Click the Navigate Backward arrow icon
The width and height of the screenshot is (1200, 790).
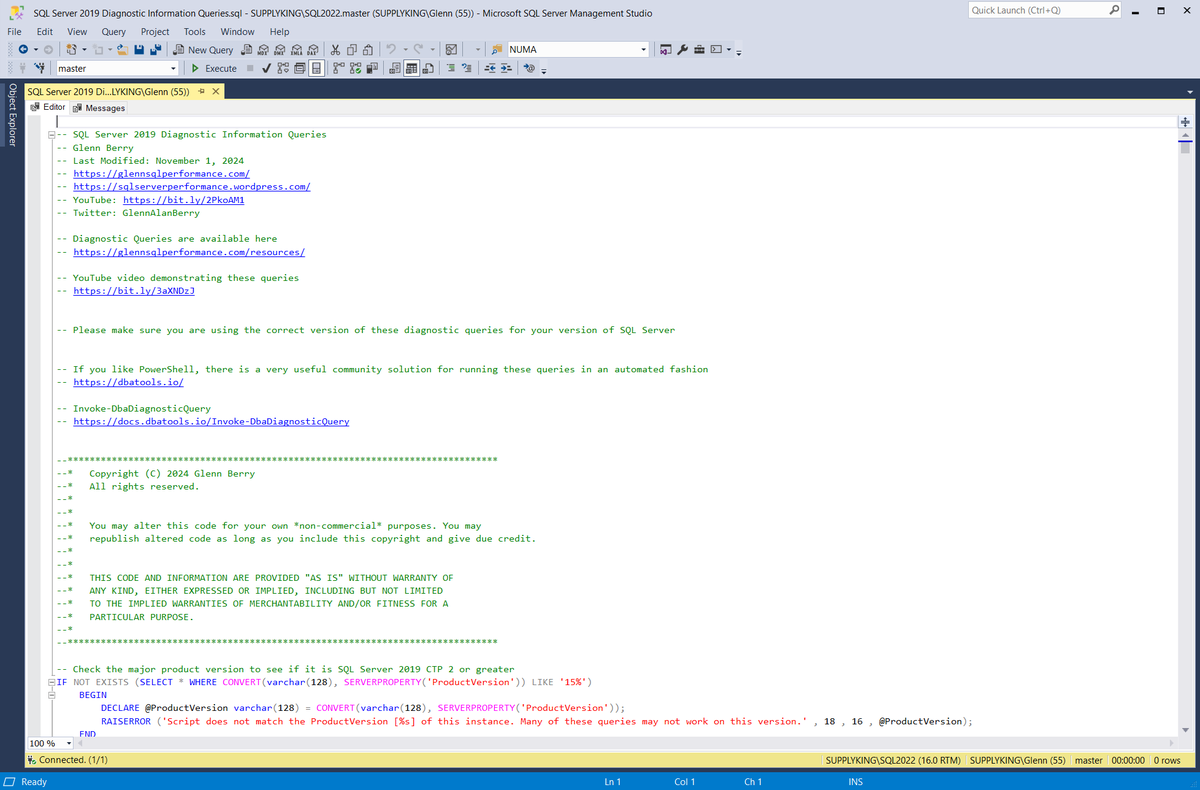click(23, 49)
